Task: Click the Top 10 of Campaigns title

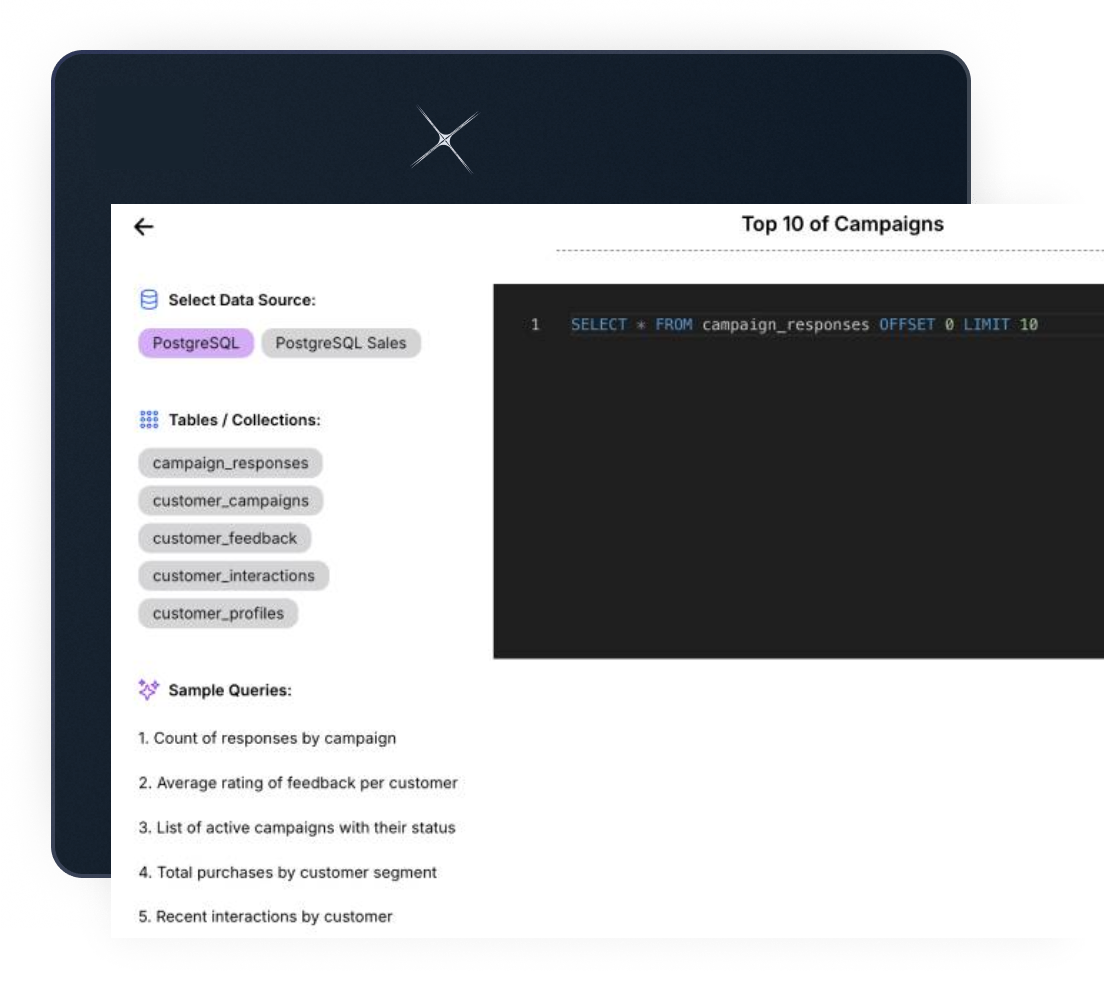Action: tap(842, 224)
